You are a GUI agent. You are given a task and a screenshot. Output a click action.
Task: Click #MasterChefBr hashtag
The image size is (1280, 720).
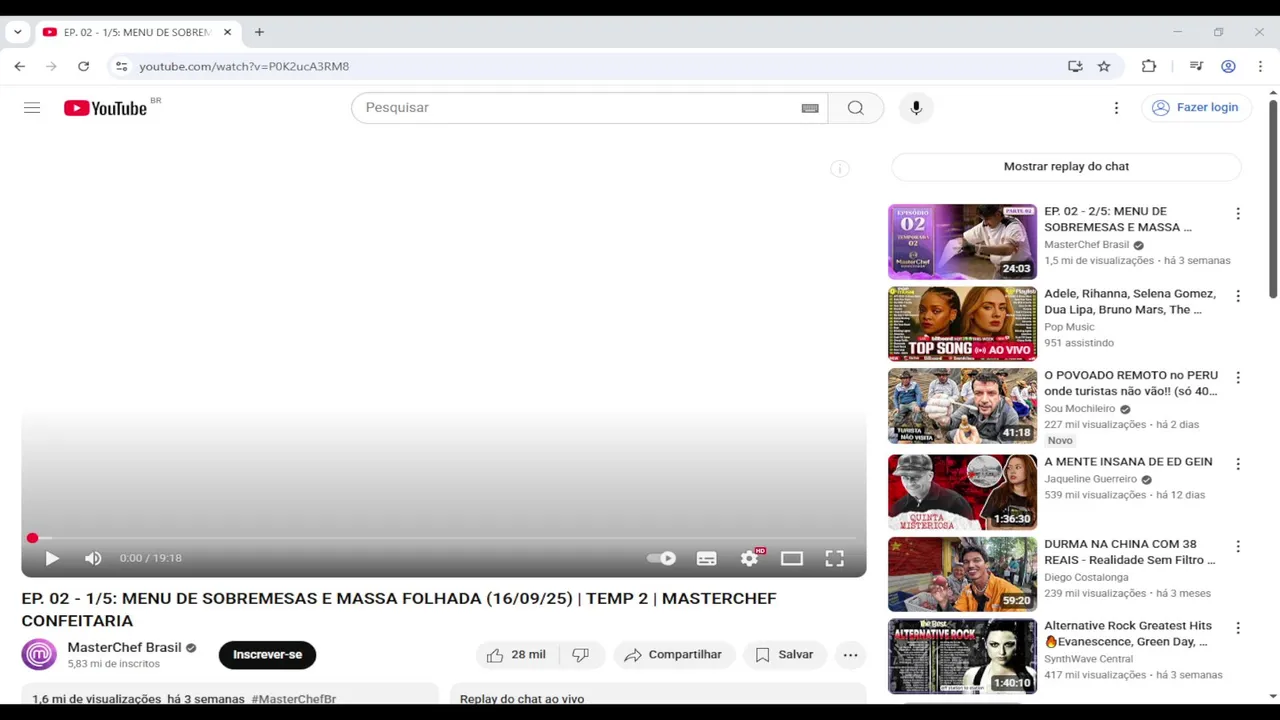293,699
